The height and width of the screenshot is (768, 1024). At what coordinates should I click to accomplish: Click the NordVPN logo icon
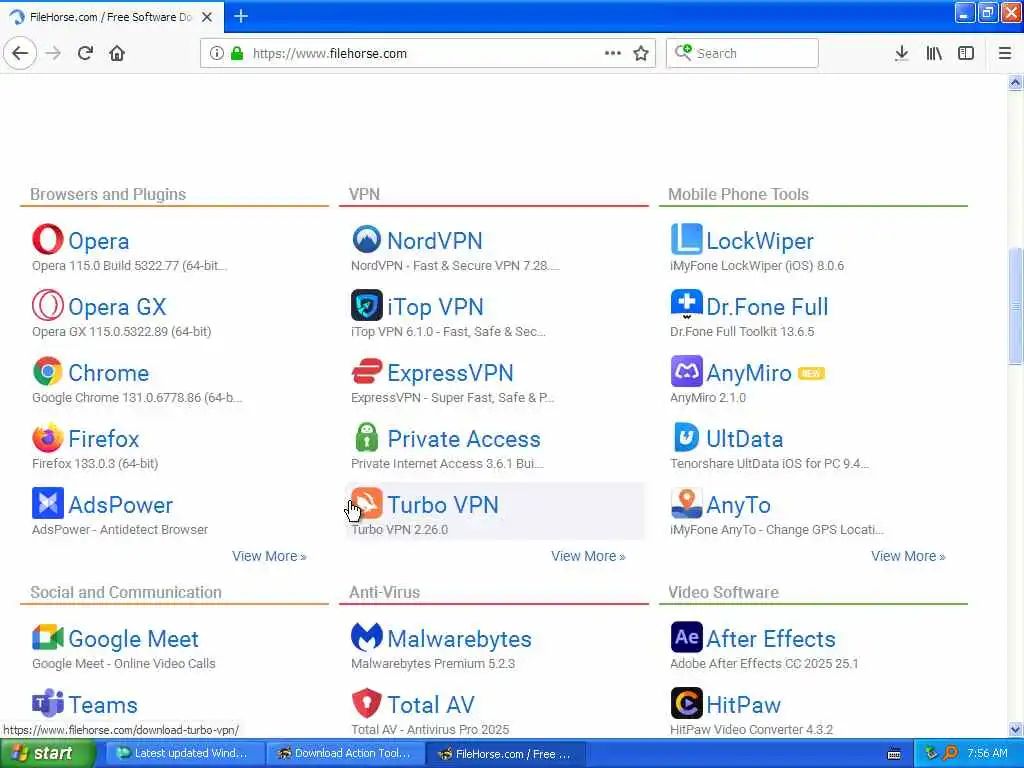366,240
